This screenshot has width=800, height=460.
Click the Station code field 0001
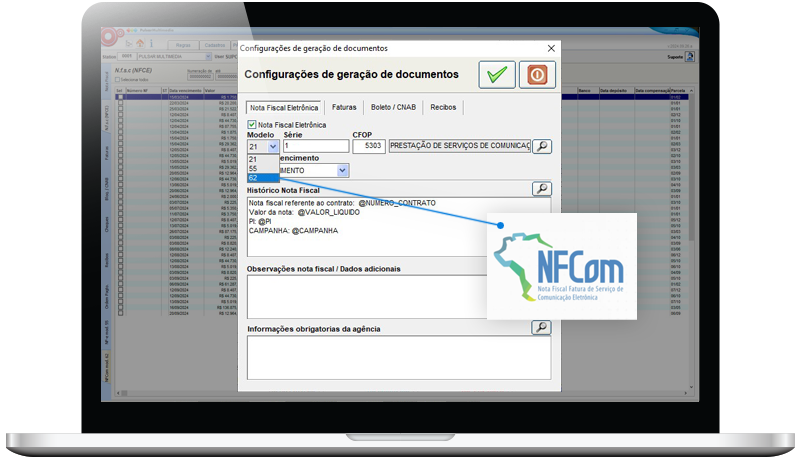tap(127, 57)
